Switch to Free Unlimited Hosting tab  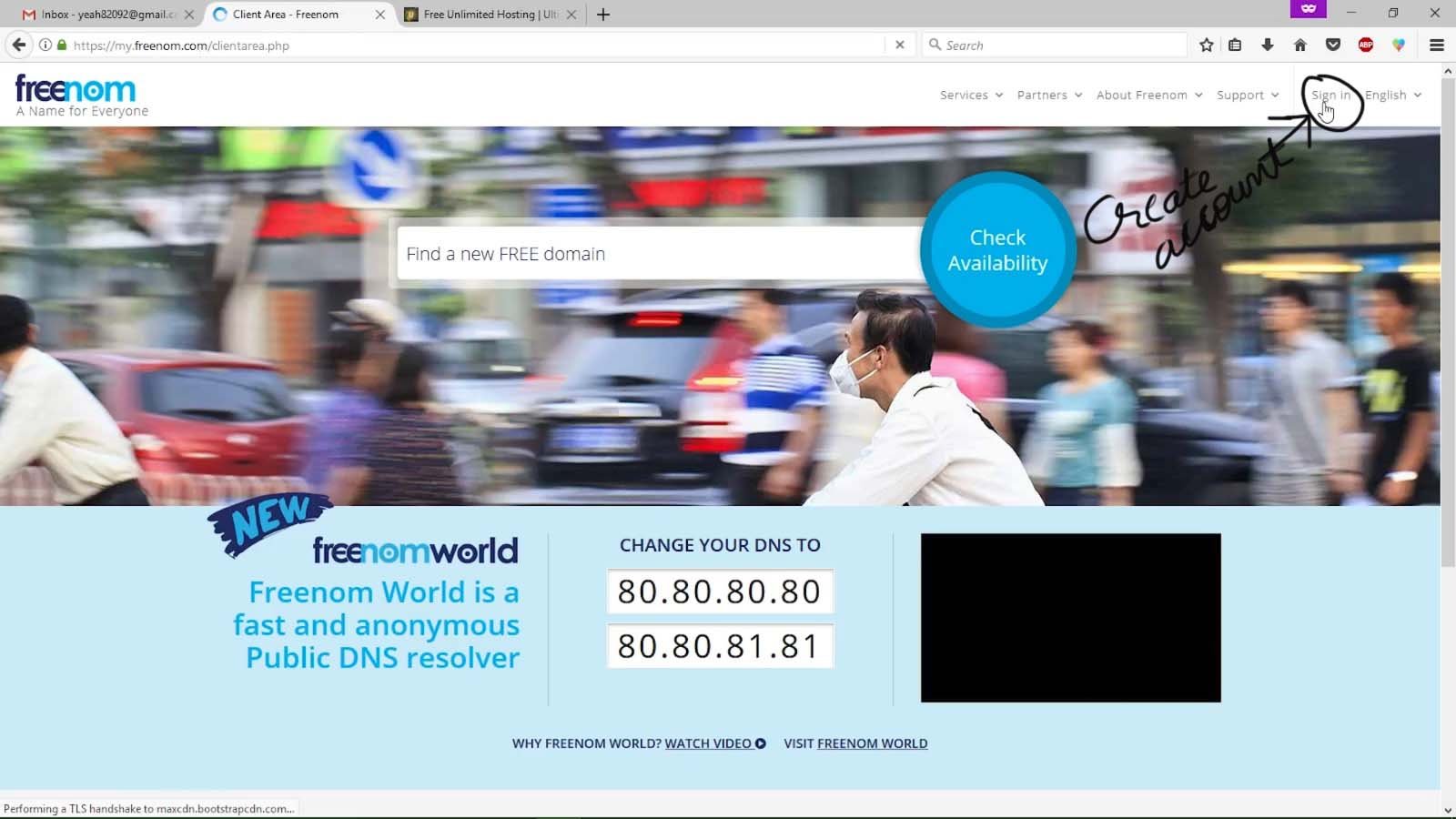[x=490, y=15]
